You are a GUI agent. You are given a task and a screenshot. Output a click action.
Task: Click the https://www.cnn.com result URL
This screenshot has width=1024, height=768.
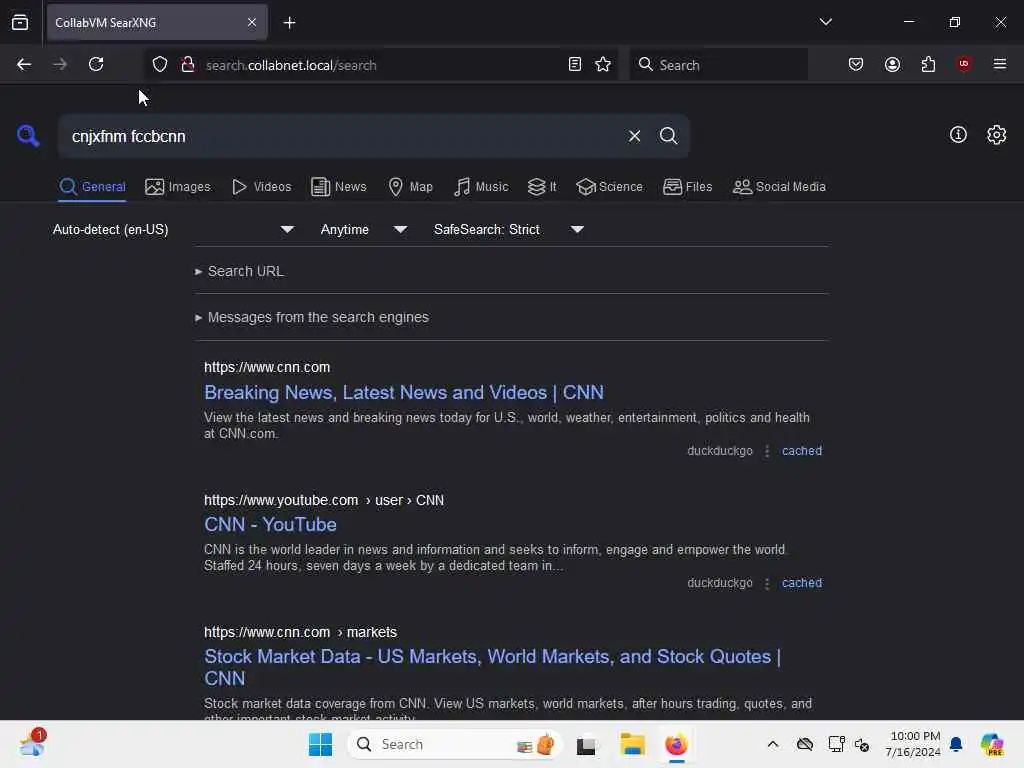tap(267, 367)
